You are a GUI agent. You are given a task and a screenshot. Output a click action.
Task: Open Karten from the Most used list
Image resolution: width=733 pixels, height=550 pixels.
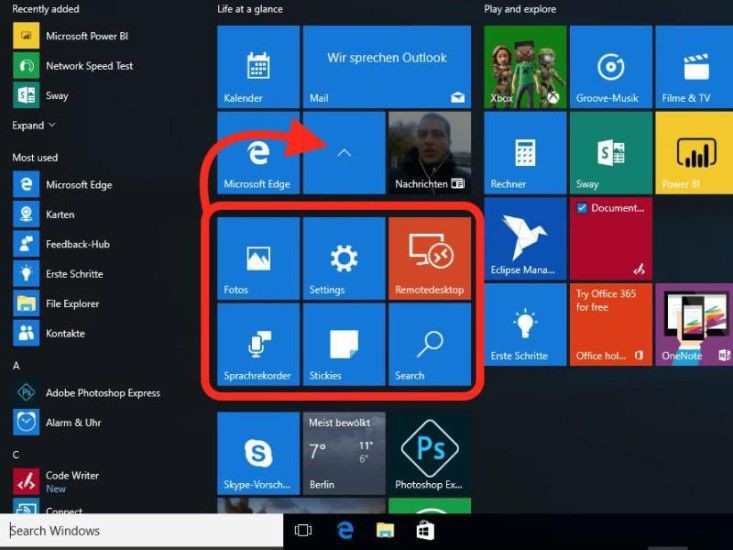44,214
